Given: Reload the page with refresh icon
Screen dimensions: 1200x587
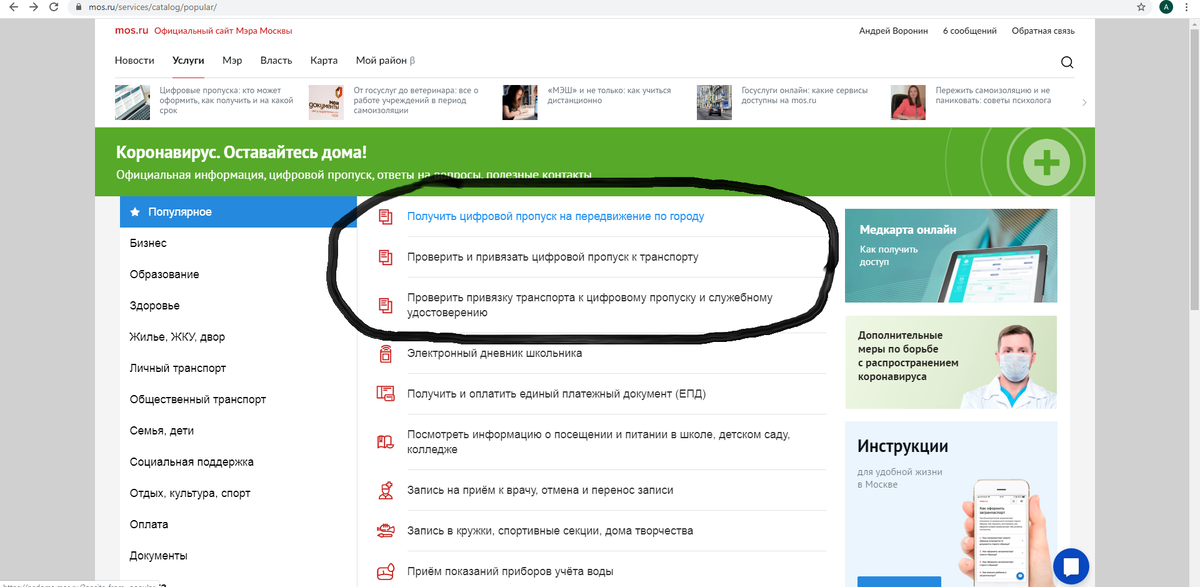Looking at the screenshot, I should click(53, 7).
